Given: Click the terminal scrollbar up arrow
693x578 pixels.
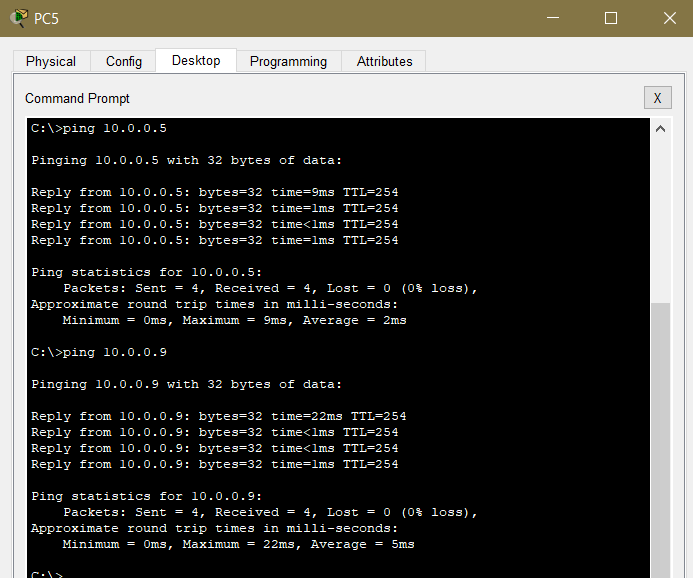Looking at the screenshot, I should [x=660, y=129].
